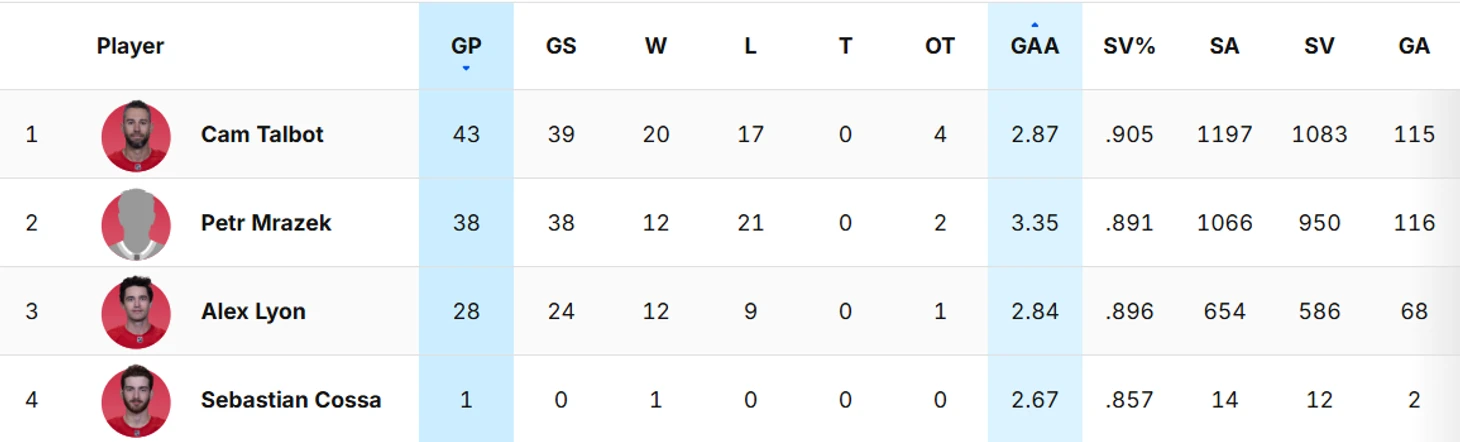Open Petr Mrazek player link
Image resolution: width=1460 pixels, height=442 pixels.
(x=266, y=223)
